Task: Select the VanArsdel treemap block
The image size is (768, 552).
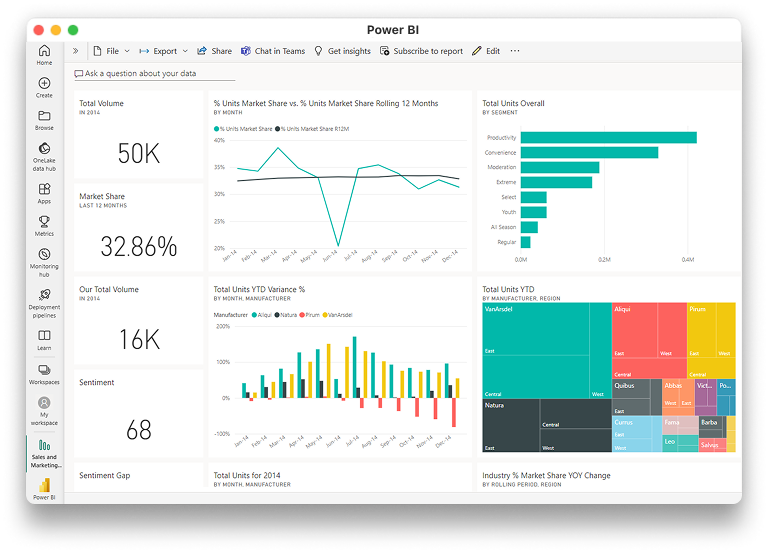Action: (547, 351)
